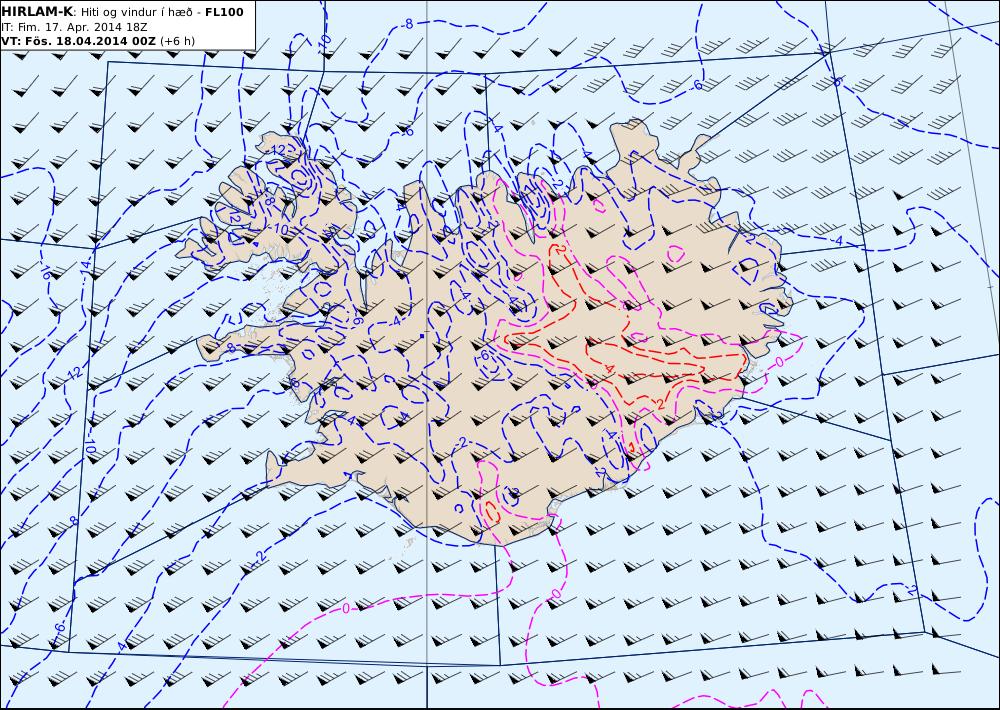Click the VT: Fös. 18.04.2014 00Z text
The image size is (1000, 710).
coord(77,41)
